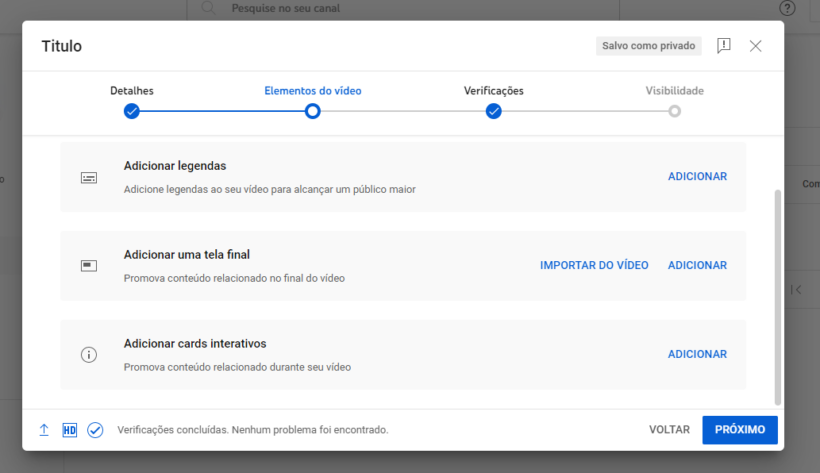Open the send feedback icon
820x473 pixels.
point(724,46)
